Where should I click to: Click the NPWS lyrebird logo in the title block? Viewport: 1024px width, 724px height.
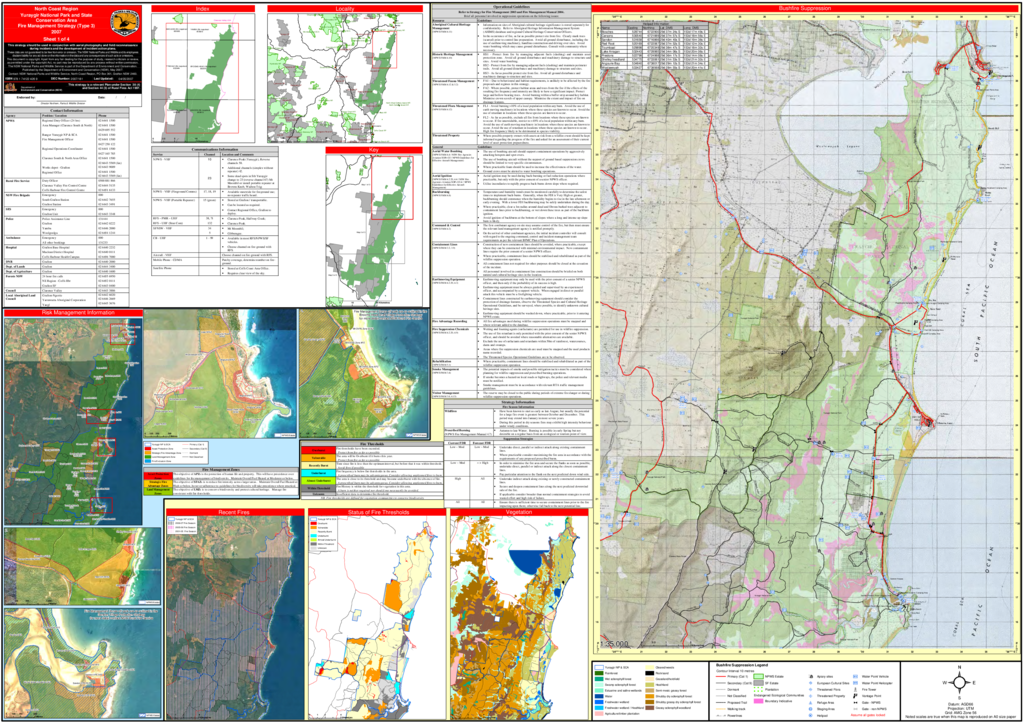tap(124, 23)
